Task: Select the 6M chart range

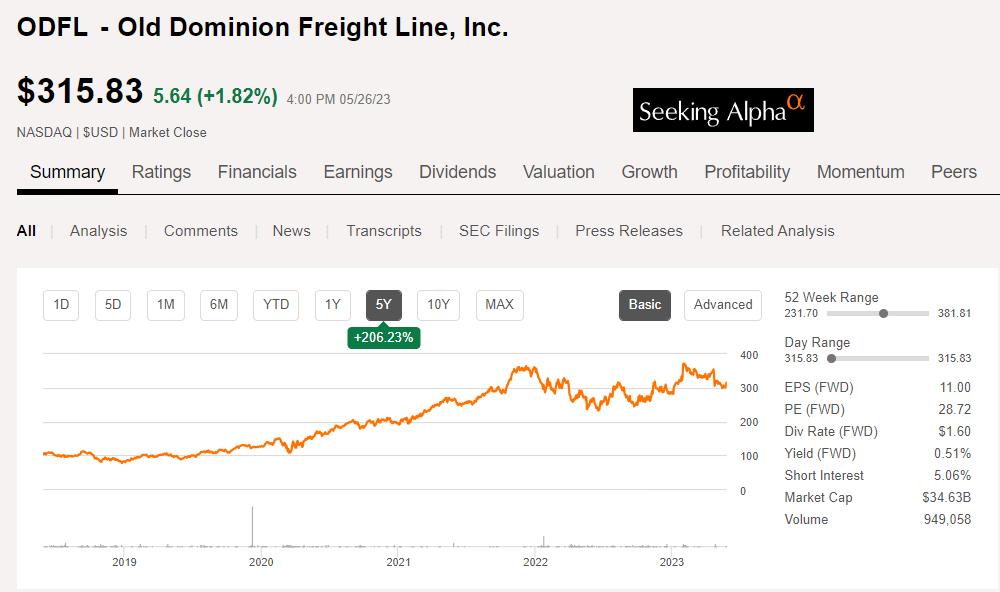Action: pos(218,305)
